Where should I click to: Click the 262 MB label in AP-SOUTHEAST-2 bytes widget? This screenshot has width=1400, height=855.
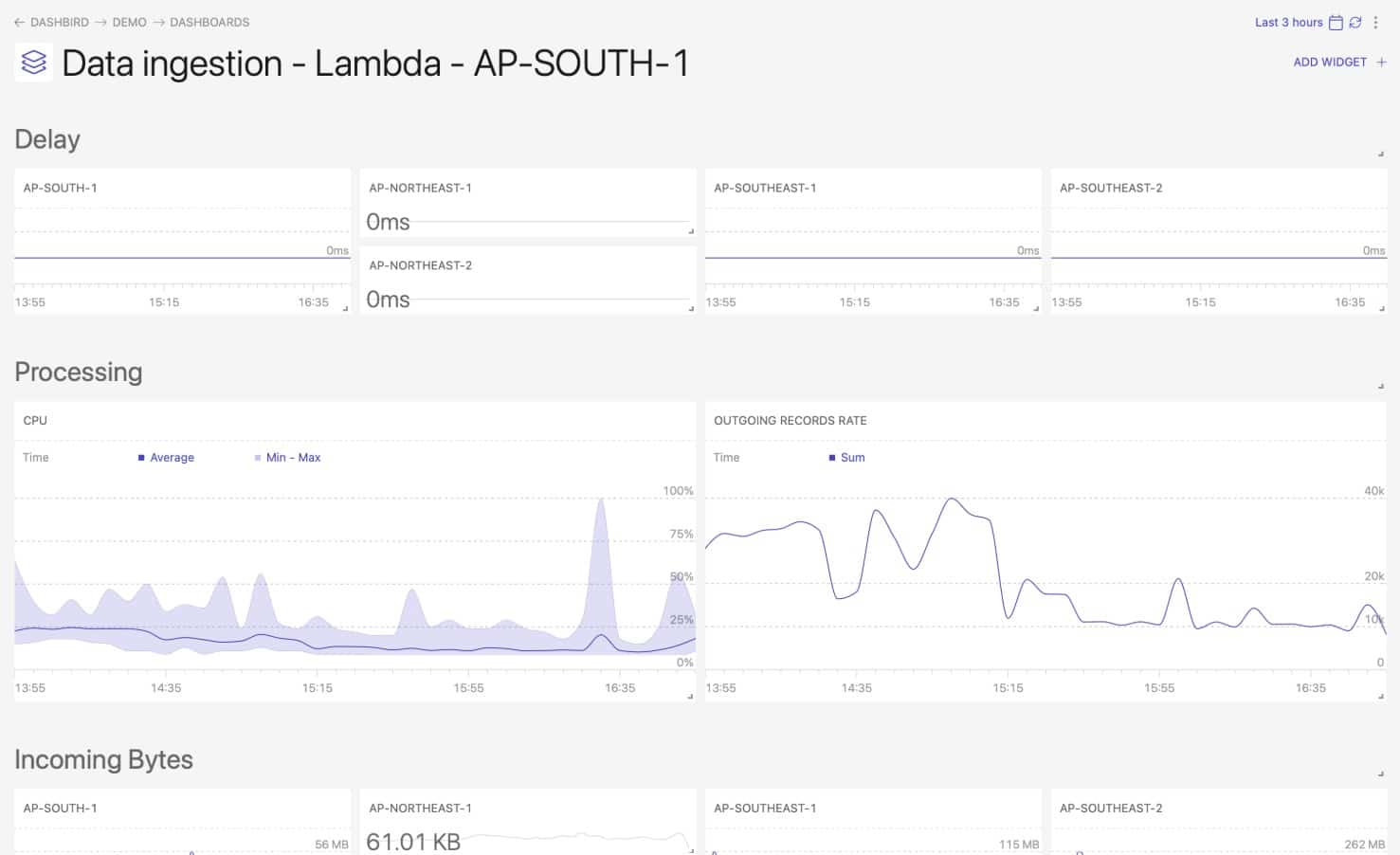pos(1365,844)
